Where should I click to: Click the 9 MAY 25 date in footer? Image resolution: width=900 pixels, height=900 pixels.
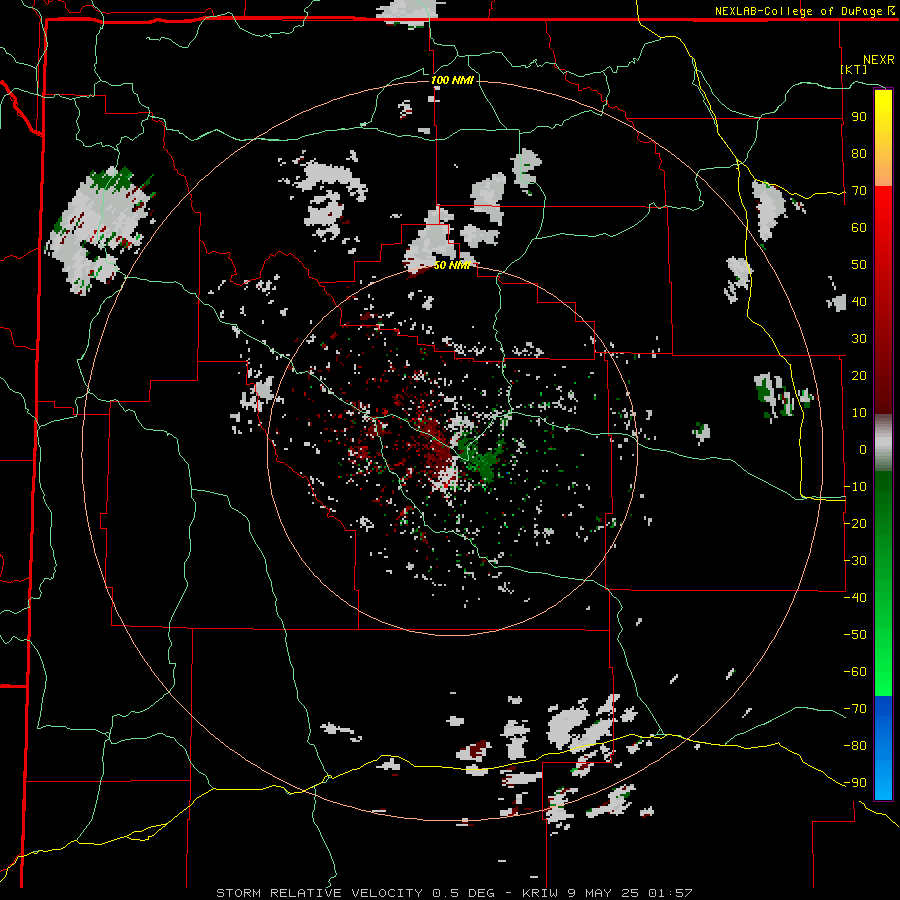coord(603,893)
